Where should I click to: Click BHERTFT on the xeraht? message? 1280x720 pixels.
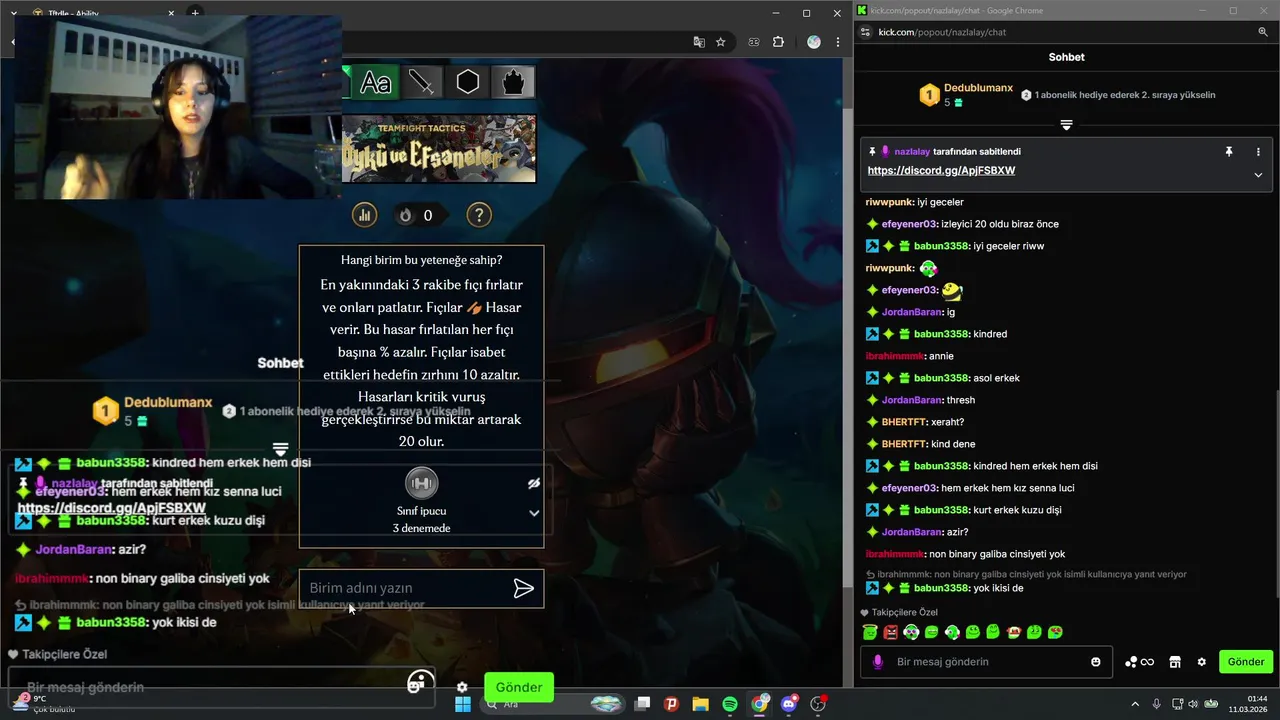904,422
